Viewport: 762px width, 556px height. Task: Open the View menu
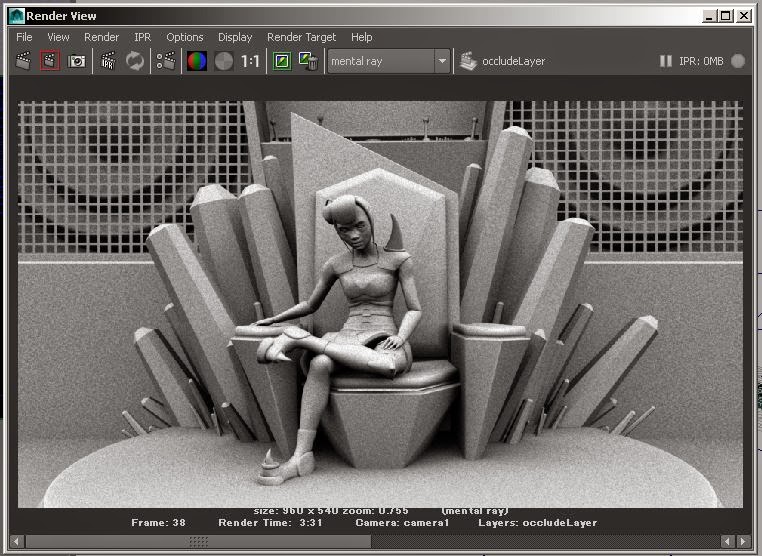click(x=58, y=37)
